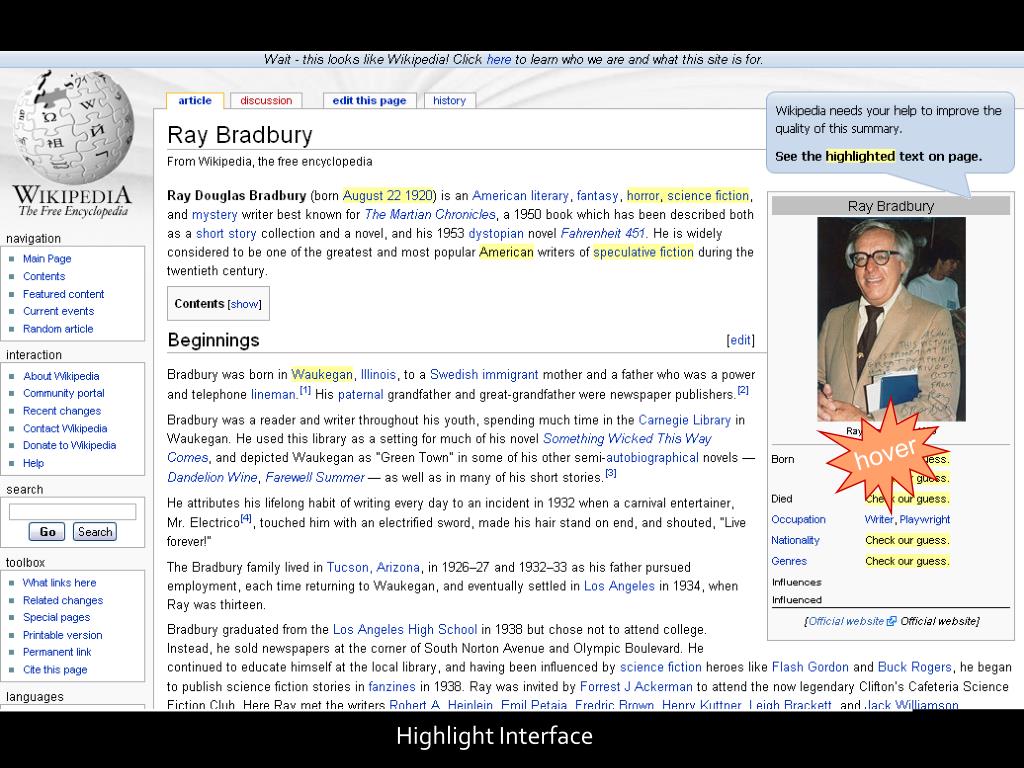Switch to the article tab

195,101
